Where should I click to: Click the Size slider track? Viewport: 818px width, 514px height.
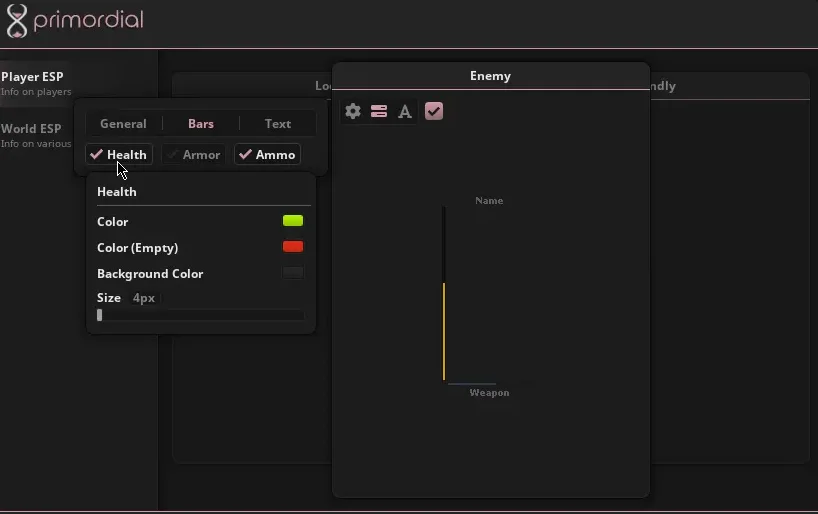tap(200, 315)
